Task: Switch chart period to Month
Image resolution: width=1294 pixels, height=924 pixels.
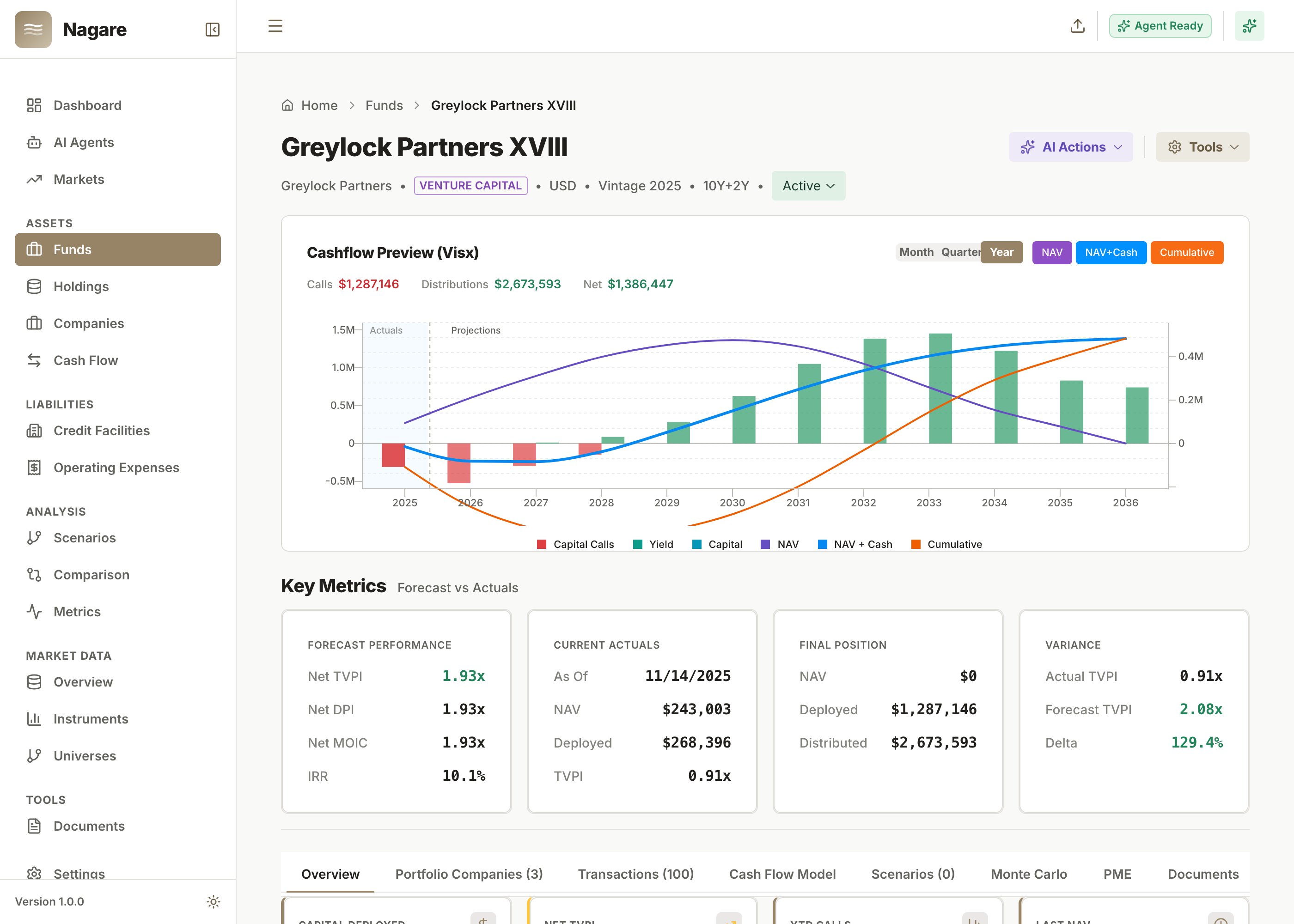Action: (x=916, y=252)
